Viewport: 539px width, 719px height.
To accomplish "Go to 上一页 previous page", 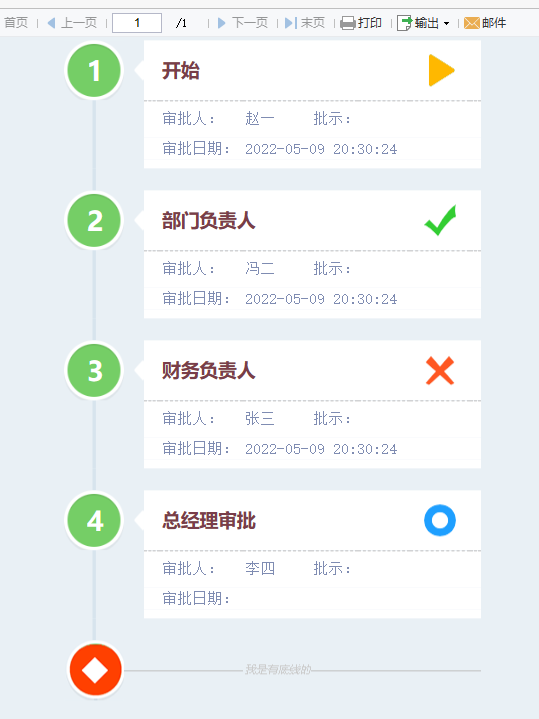I will click(72, 22).
